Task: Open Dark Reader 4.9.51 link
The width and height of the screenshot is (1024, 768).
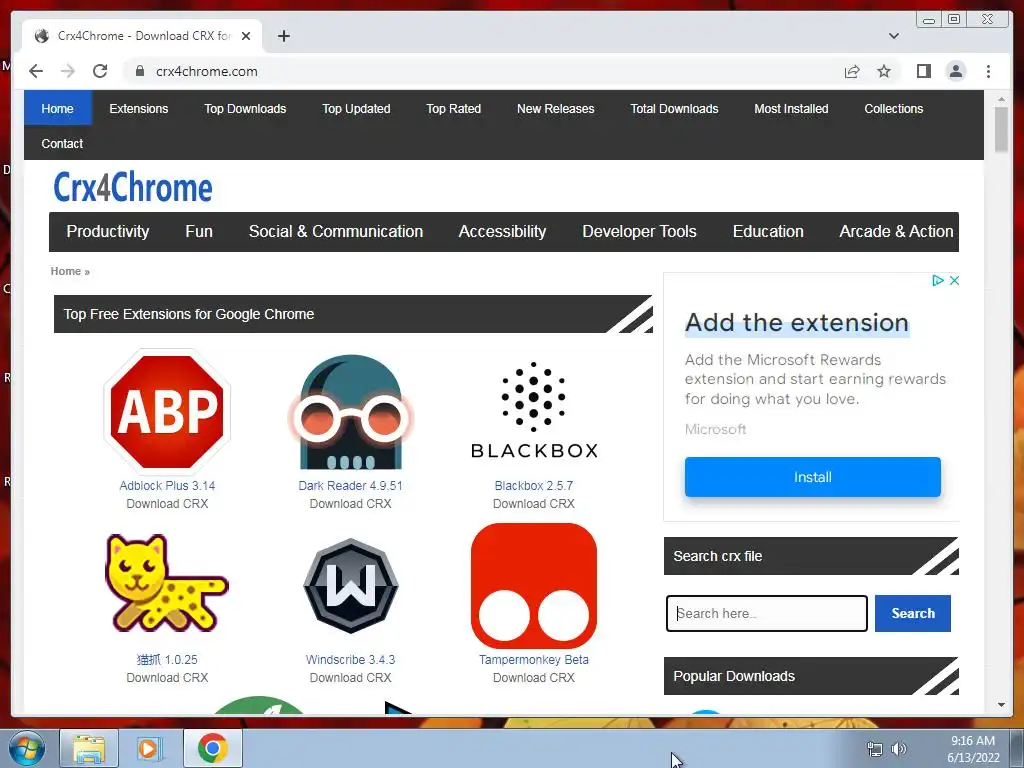Action: pyautogui.click(x=351, y=485)
